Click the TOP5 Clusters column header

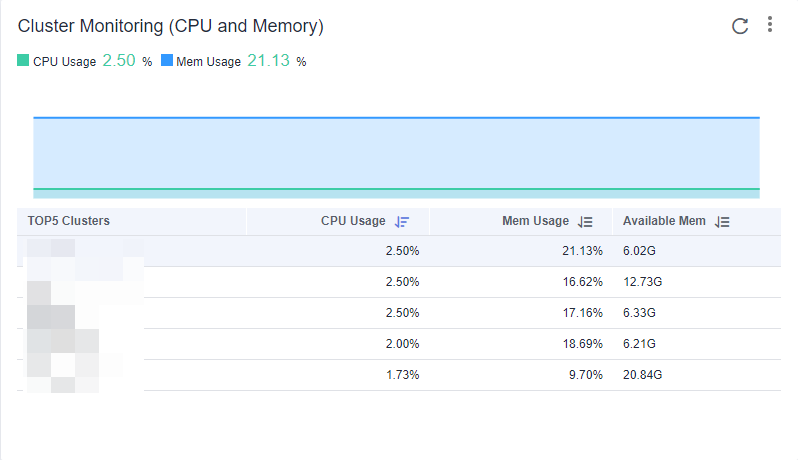coord(69,221)
